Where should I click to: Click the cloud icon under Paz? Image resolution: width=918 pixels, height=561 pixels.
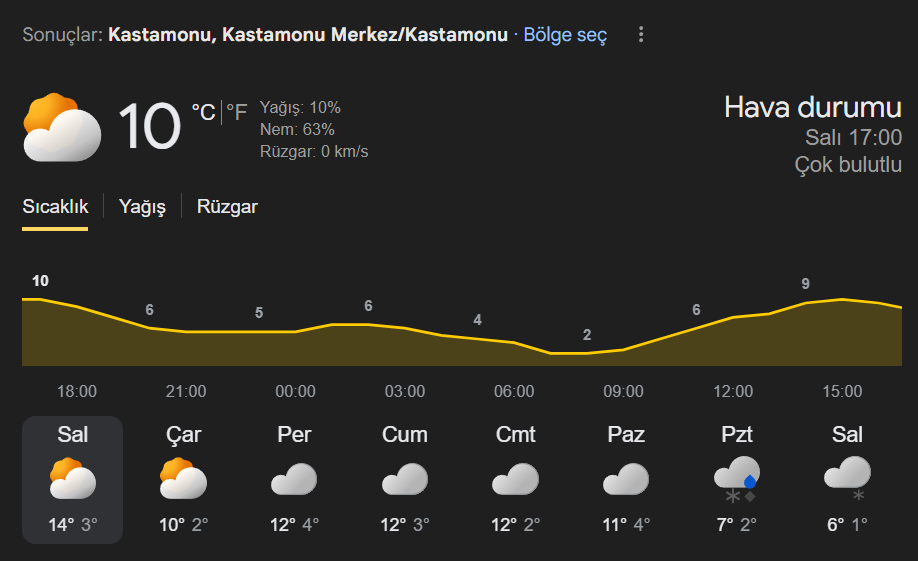tap(626, 479)
